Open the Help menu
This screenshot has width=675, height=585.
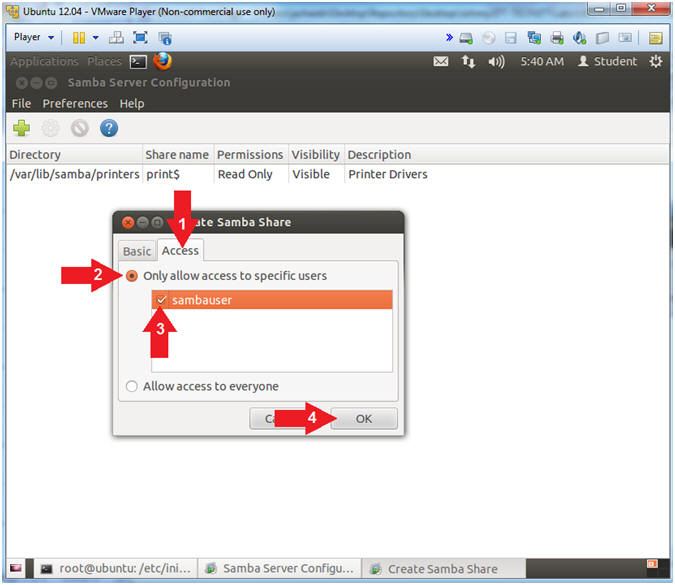pyautogui.click(x=132, y=104)
